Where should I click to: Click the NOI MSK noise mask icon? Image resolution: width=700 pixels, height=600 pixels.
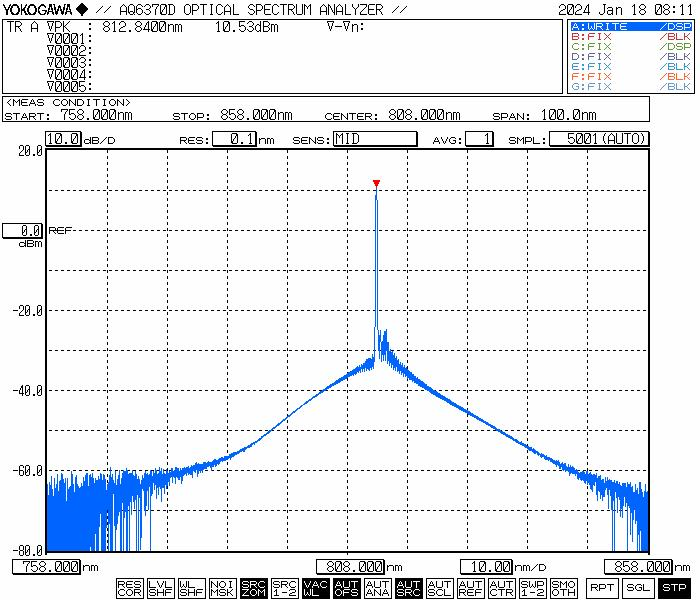[222, 588]
